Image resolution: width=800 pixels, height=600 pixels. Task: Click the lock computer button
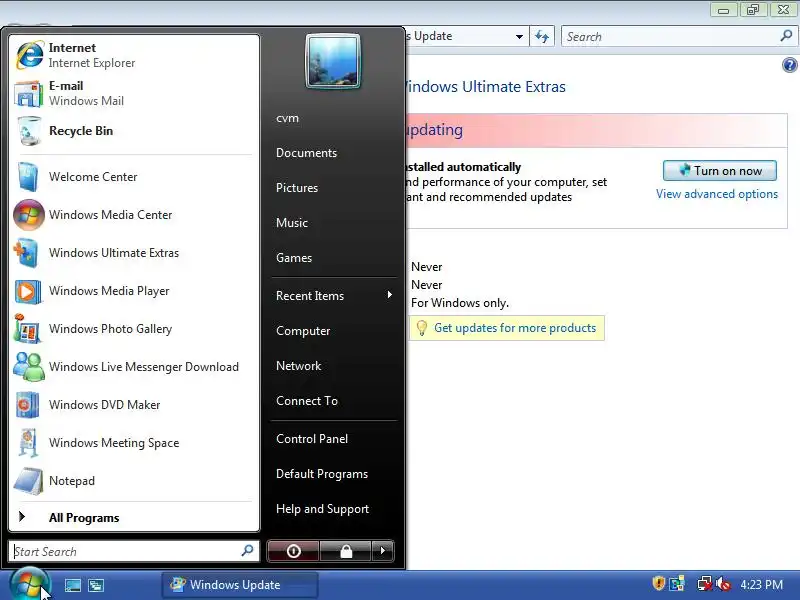click(346, 551)
